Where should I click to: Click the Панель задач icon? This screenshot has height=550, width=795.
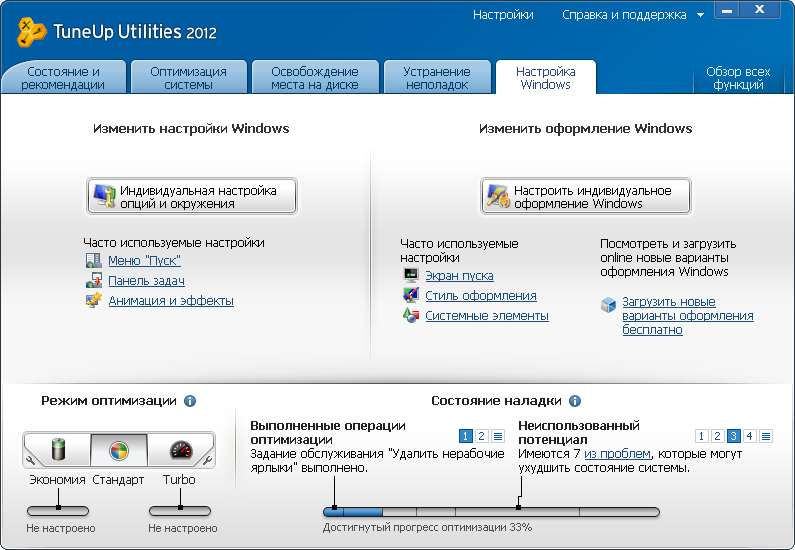click(x=93, y=281)
